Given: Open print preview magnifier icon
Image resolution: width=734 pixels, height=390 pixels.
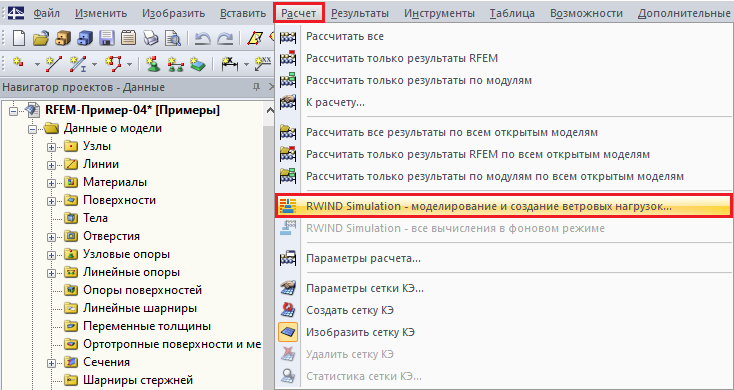Looking at the screenshot, I should (x=173, y=38).
